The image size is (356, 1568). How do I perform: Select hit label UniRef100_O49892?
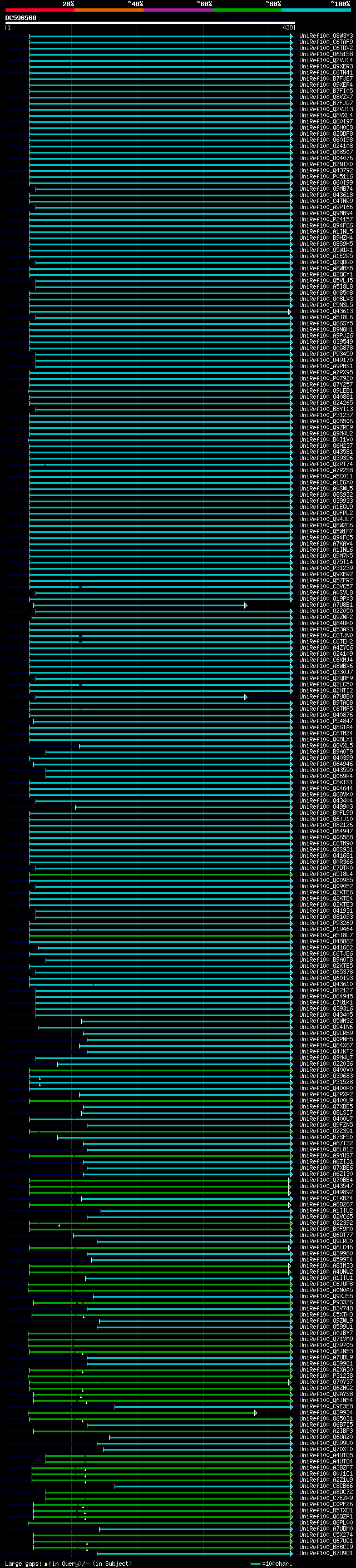pyautogui.click(x=326, y=1192)
